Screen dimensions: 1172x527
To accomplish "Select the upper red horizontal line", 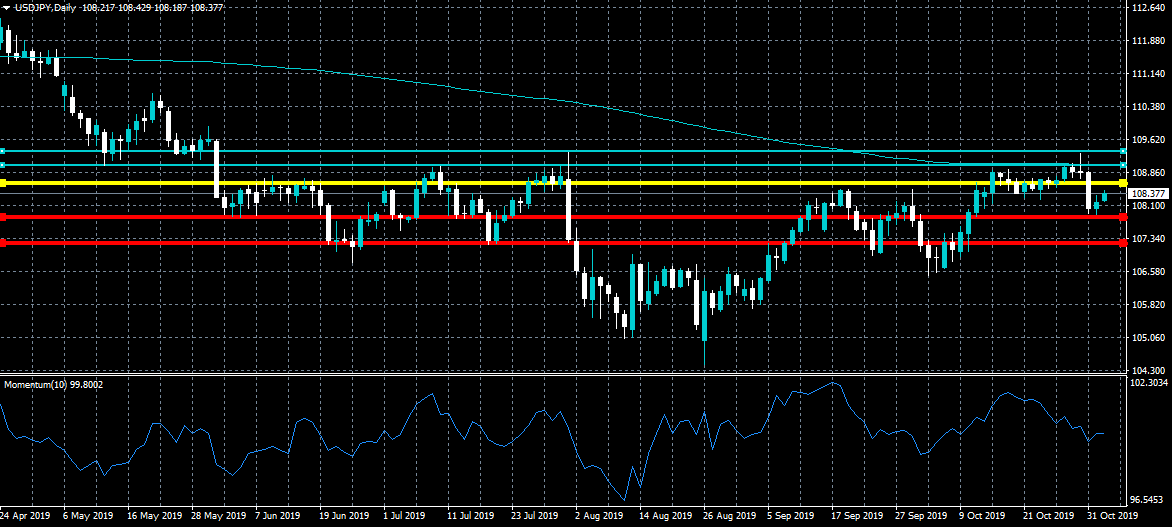I will click(563, 217).
